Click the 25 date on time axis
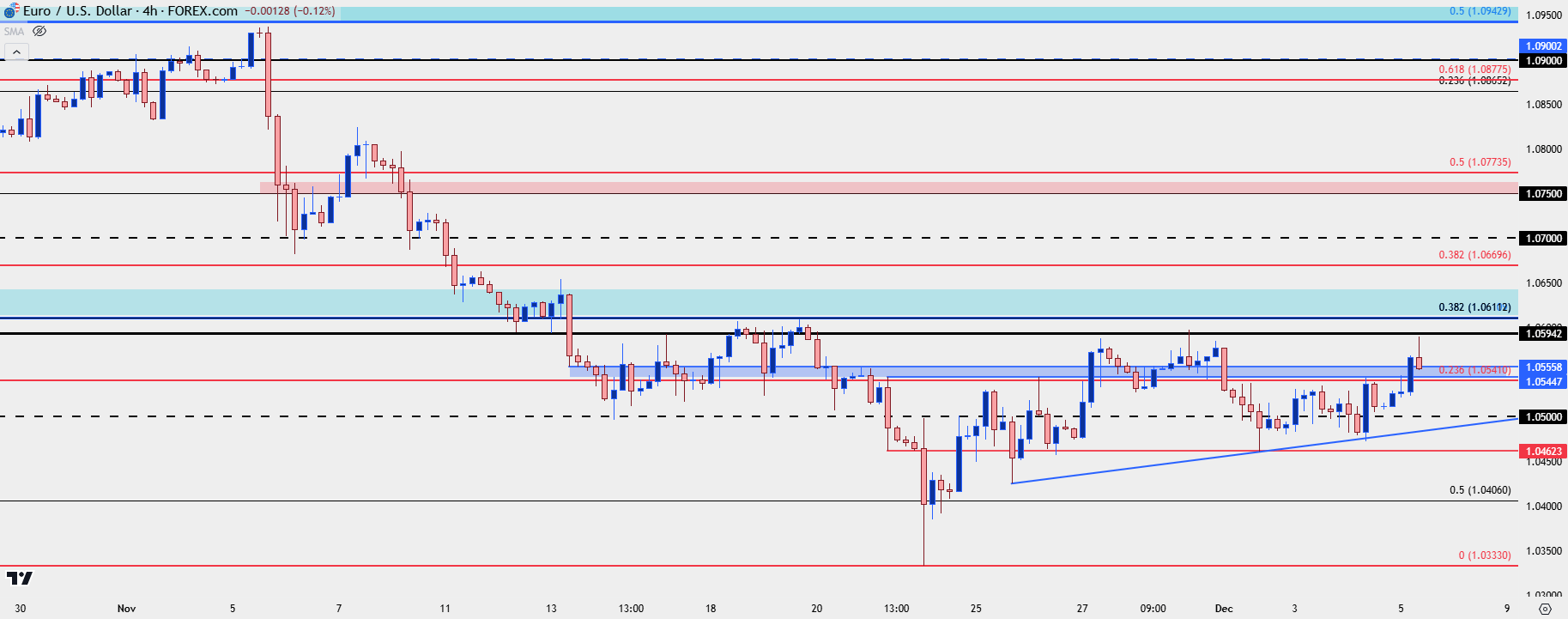Viewport: 1568px width, 619px height. point(976,608)
